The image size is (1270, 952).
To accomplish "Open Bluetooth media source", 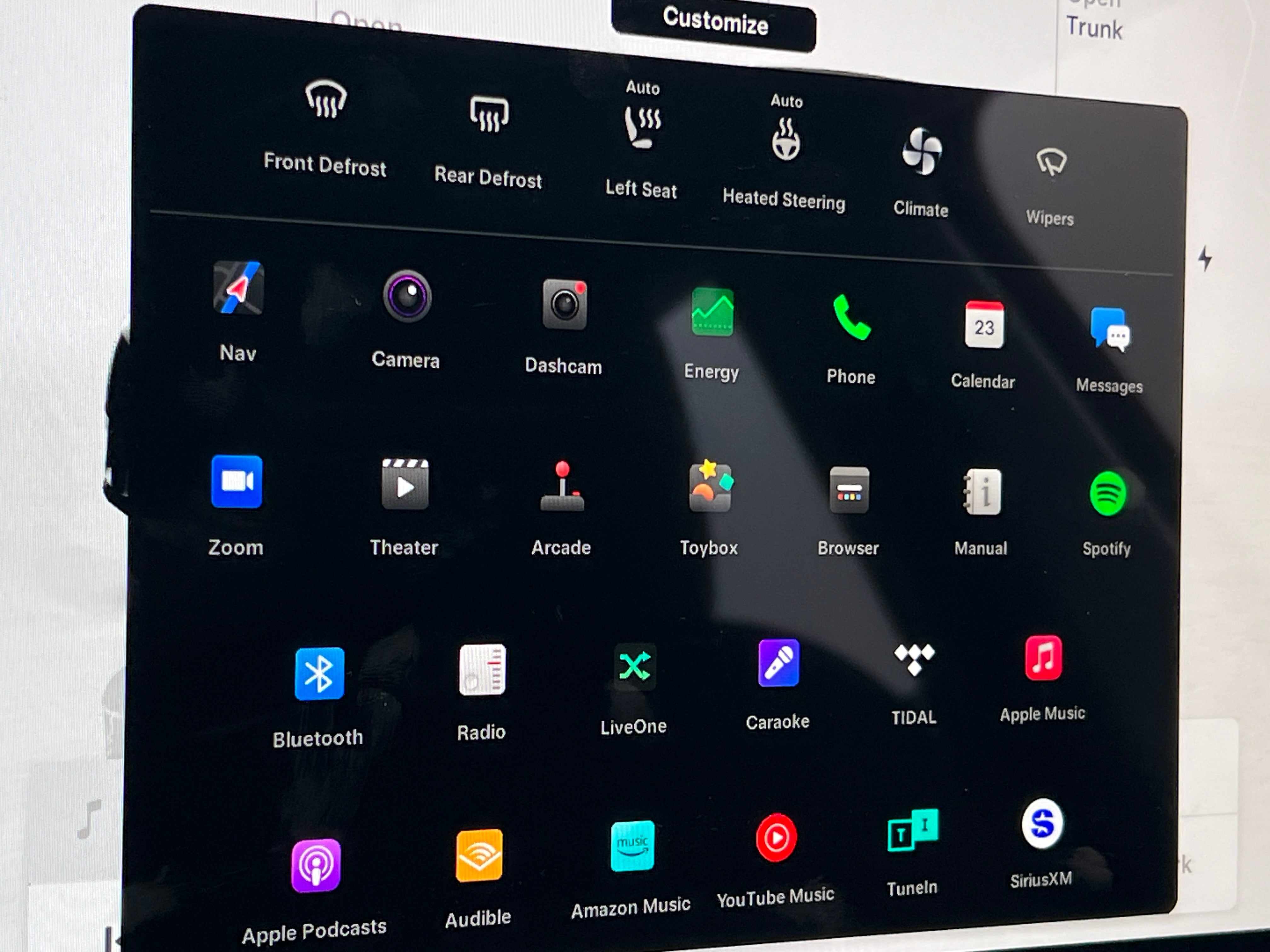I will pyautogui.click(x=319, y=673).
